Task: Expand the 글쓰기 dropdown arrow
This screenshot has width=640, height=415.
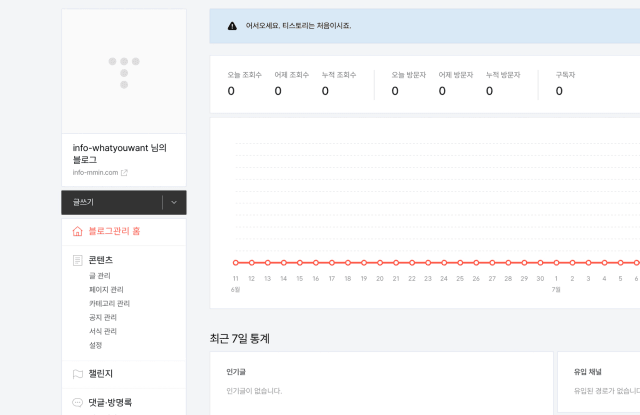Action: click(x=174, y=202)
